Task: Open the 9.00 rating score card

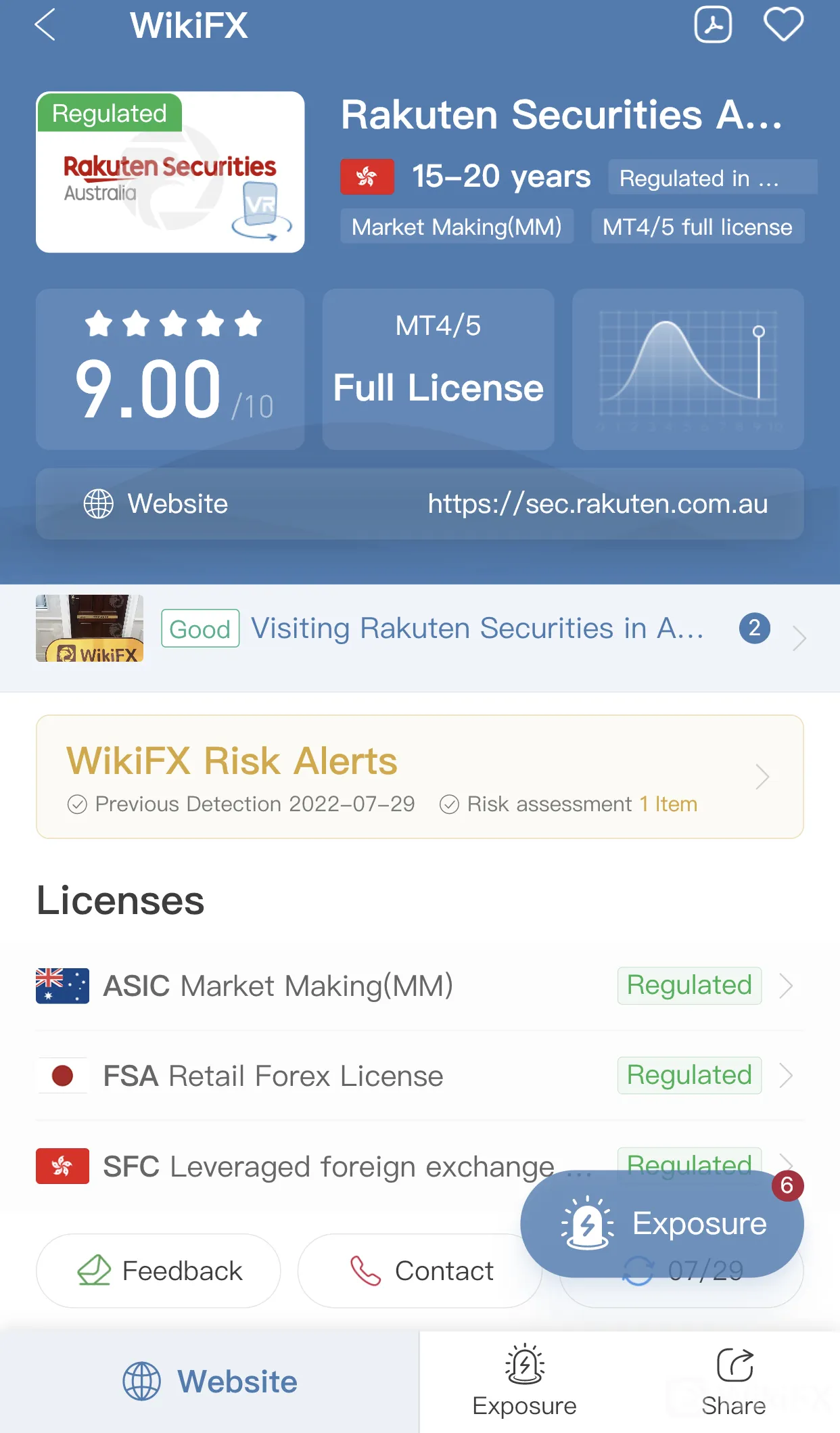Action: point(170,369)
